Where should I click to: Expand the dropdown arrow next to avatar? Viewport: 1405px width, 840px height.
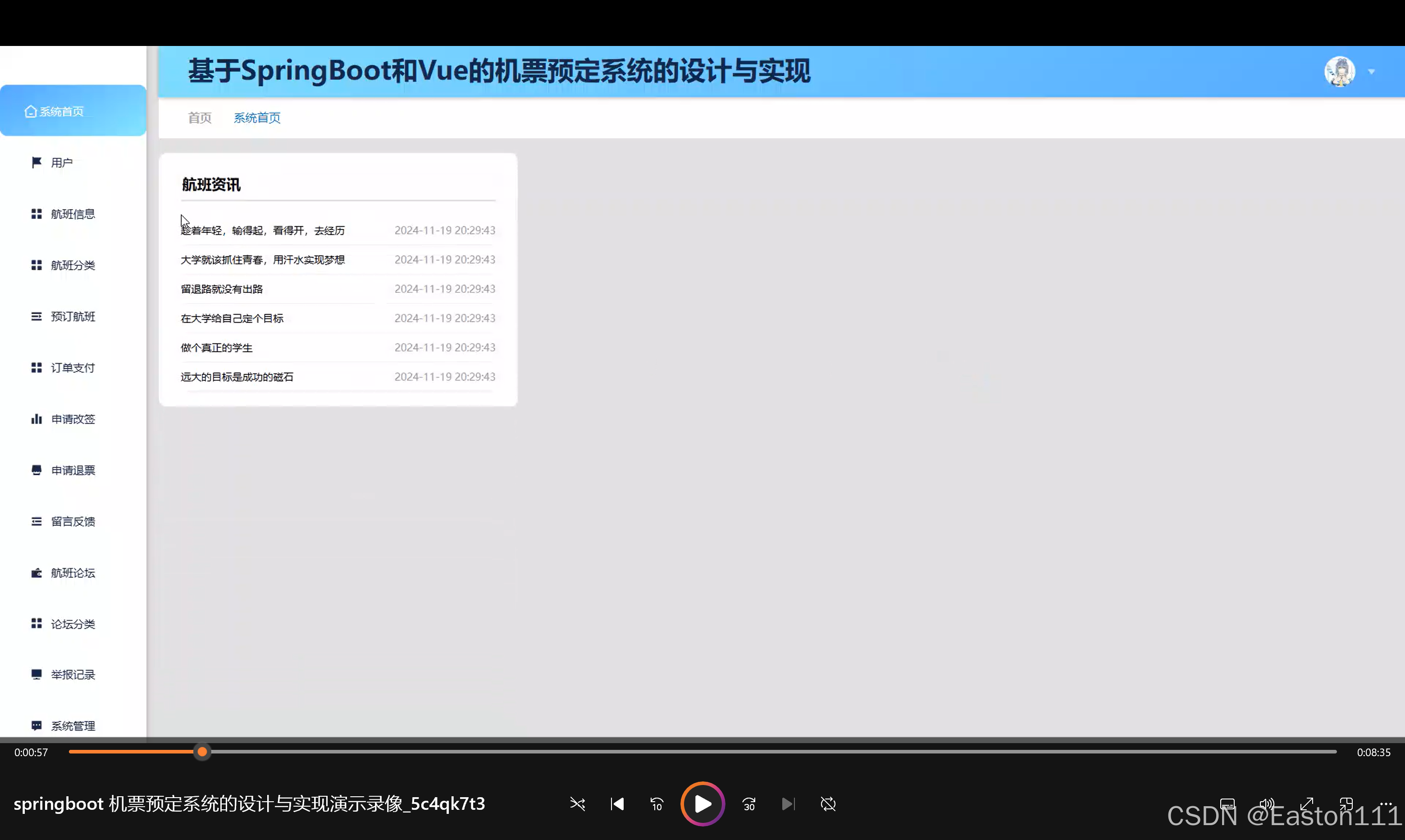pos(1372,72)
